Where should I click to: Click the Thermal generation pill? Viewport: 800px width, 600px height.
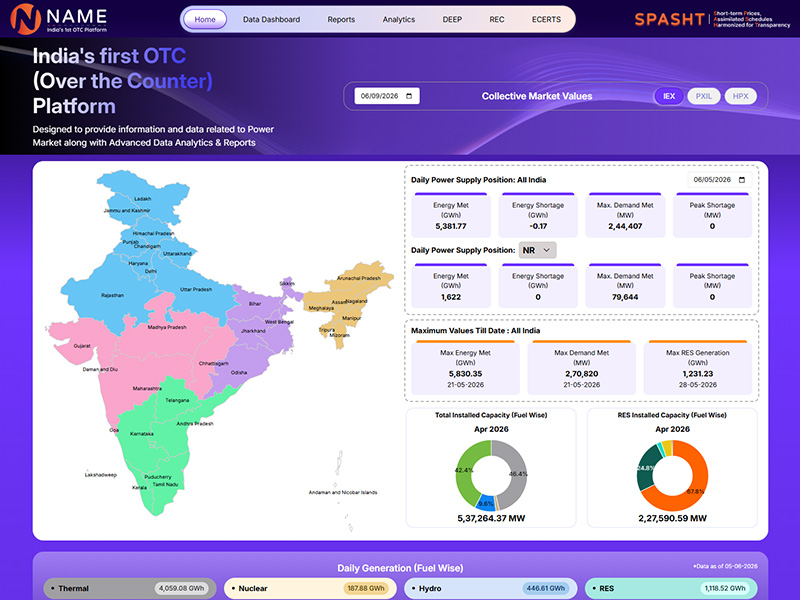pos(130,588)
